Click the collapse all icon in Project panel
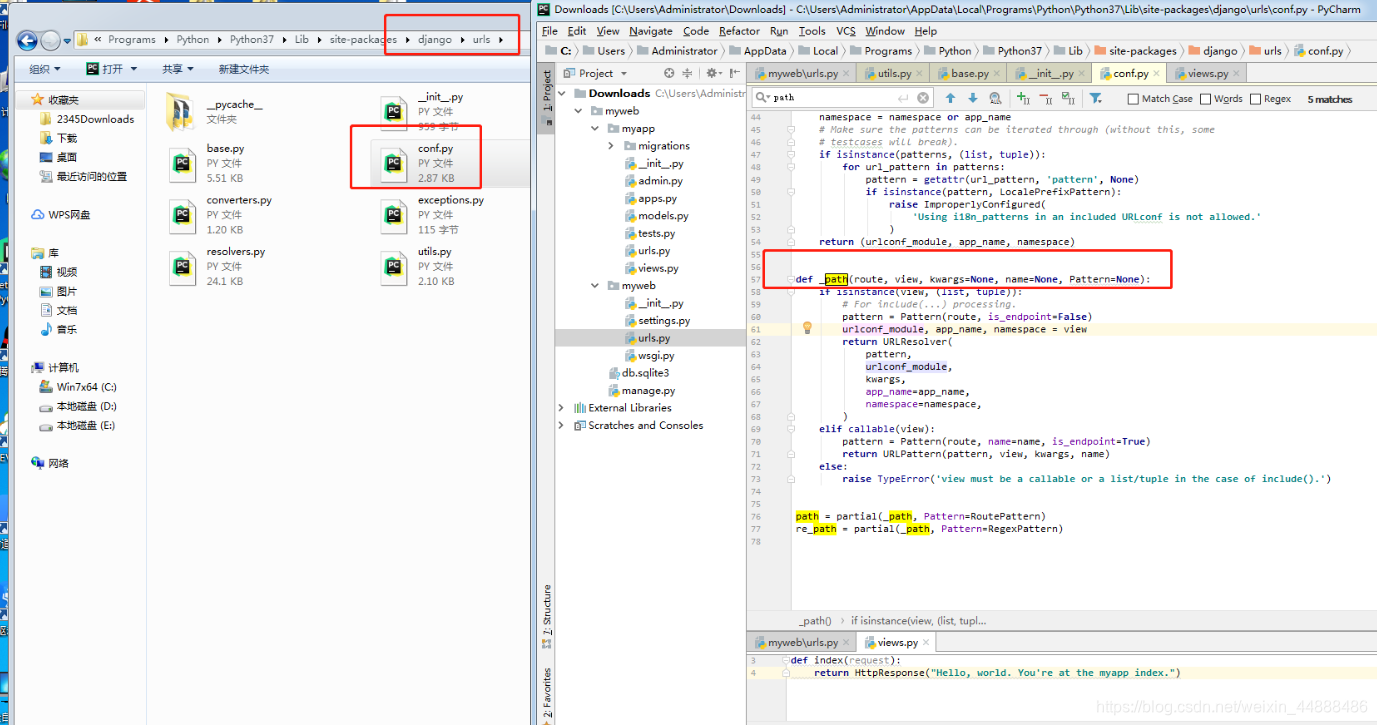The width and height of the screenshot is (1377, 725). (687, 73)
